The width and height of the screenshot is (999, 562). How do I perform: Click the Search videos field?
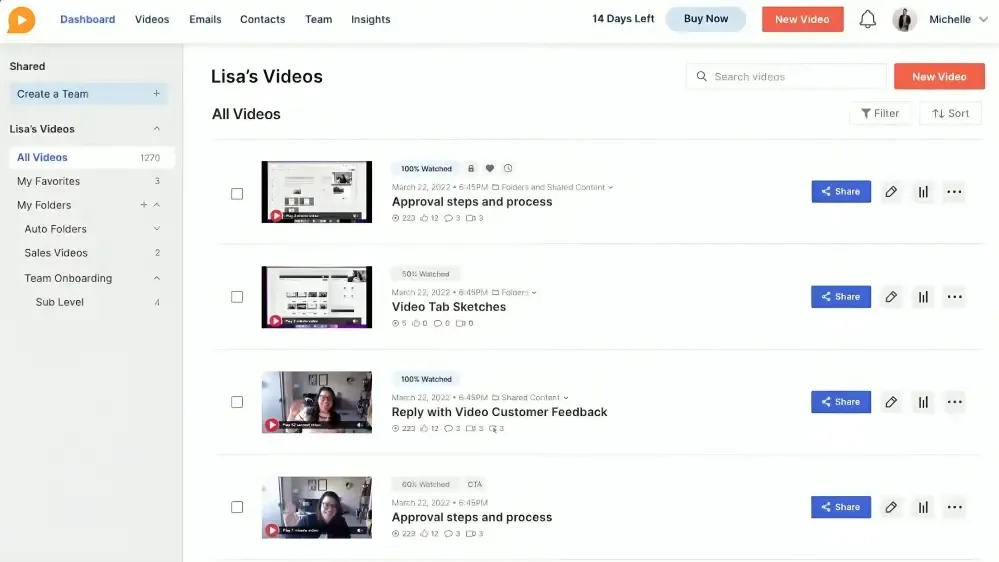point(786,76)
